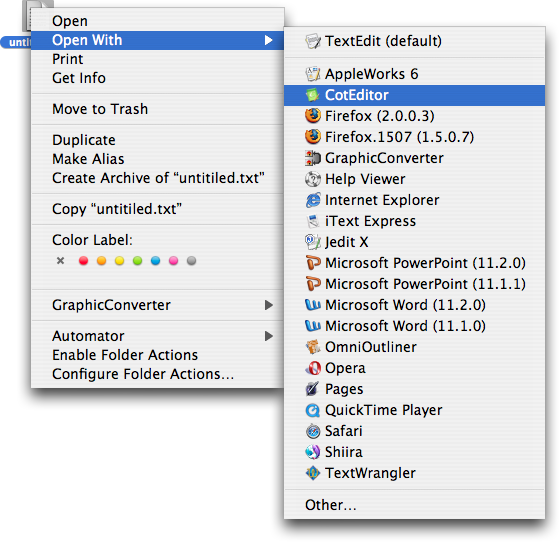The width and height of the screenshot is (559, 542).
Task: Open file with OmniOutliner label
Action: tap(371, 347)
